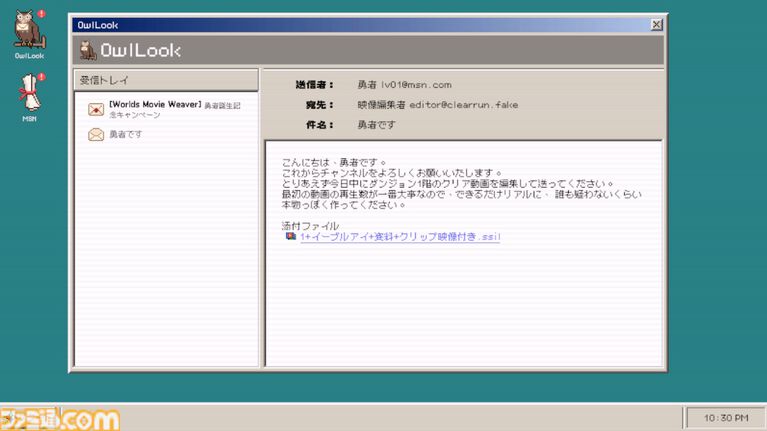Viewport: 767px width, 431px height.
Task: Click the red notification badge on MSN icon
Action: point(41,77)
